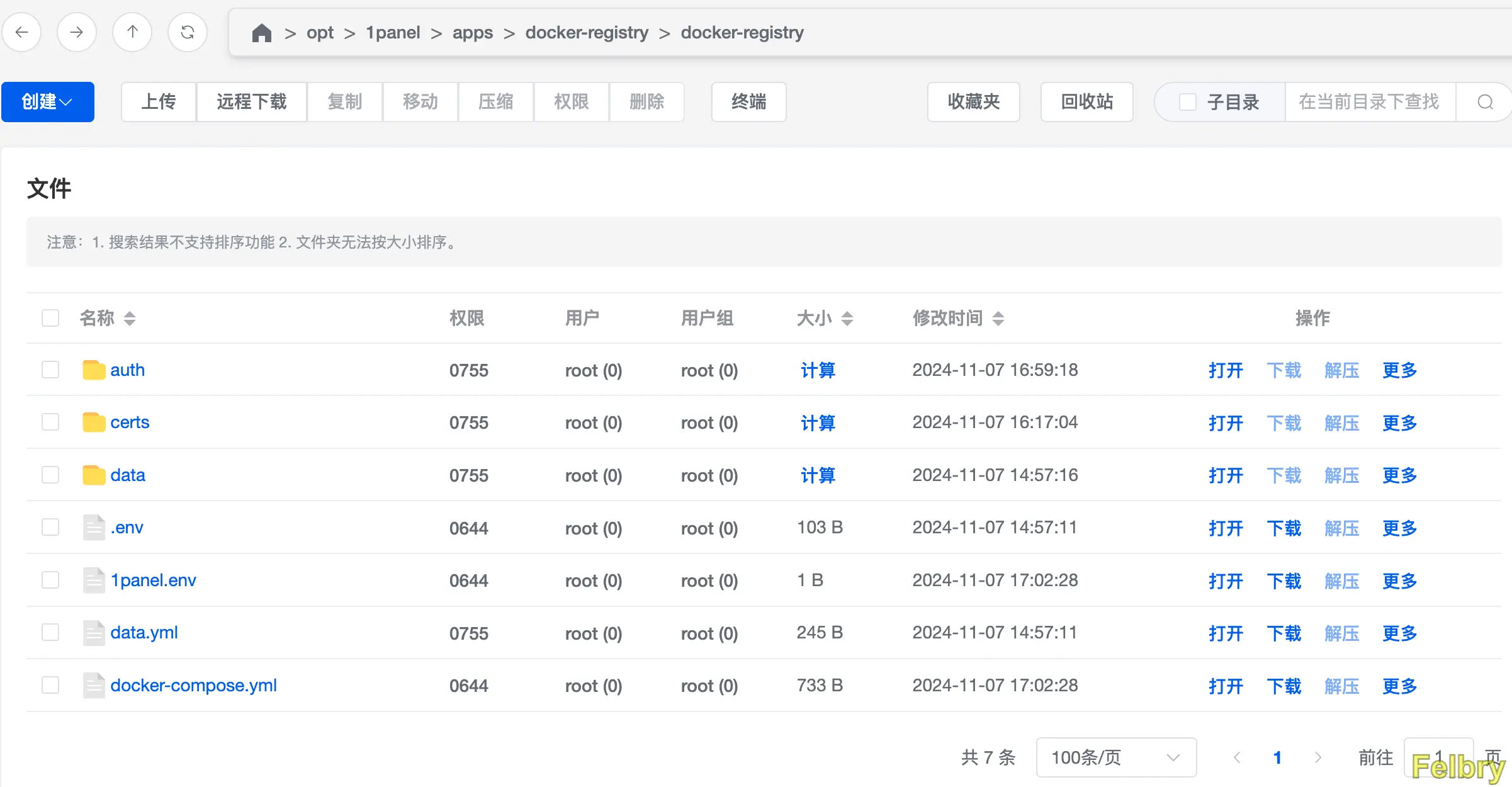1512x787 pixels.
Task: Focus the 在当前目录下查找 search field
Action: pyautogui.click(x=1370, y=102)
